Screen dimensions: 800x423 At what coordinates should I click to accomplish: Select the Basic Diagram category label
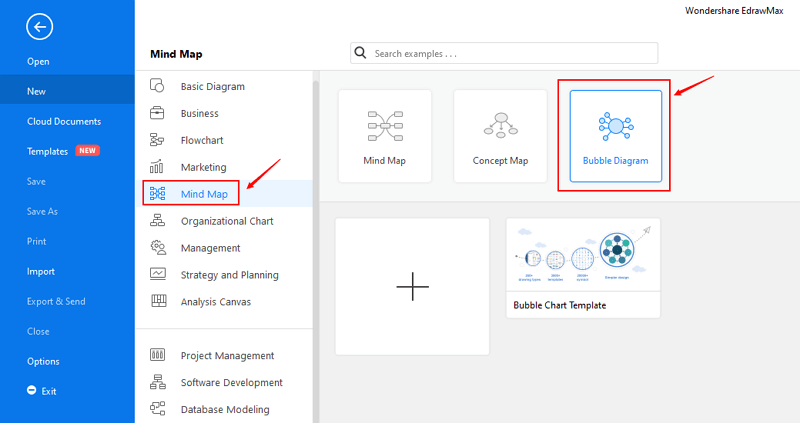click(x=213, y=86)
